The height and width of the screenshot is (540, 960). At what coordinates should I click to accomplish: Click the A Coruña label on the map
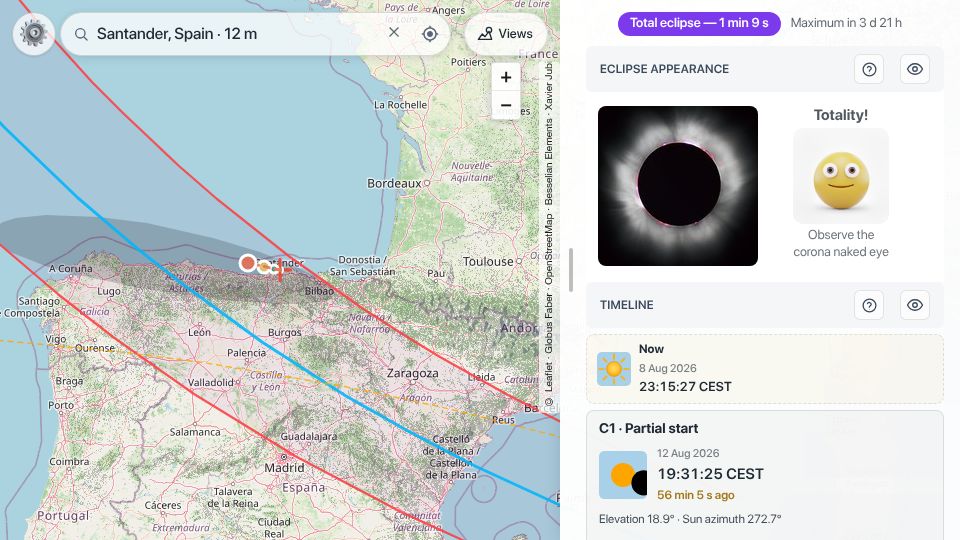click(x=71, y=268)
